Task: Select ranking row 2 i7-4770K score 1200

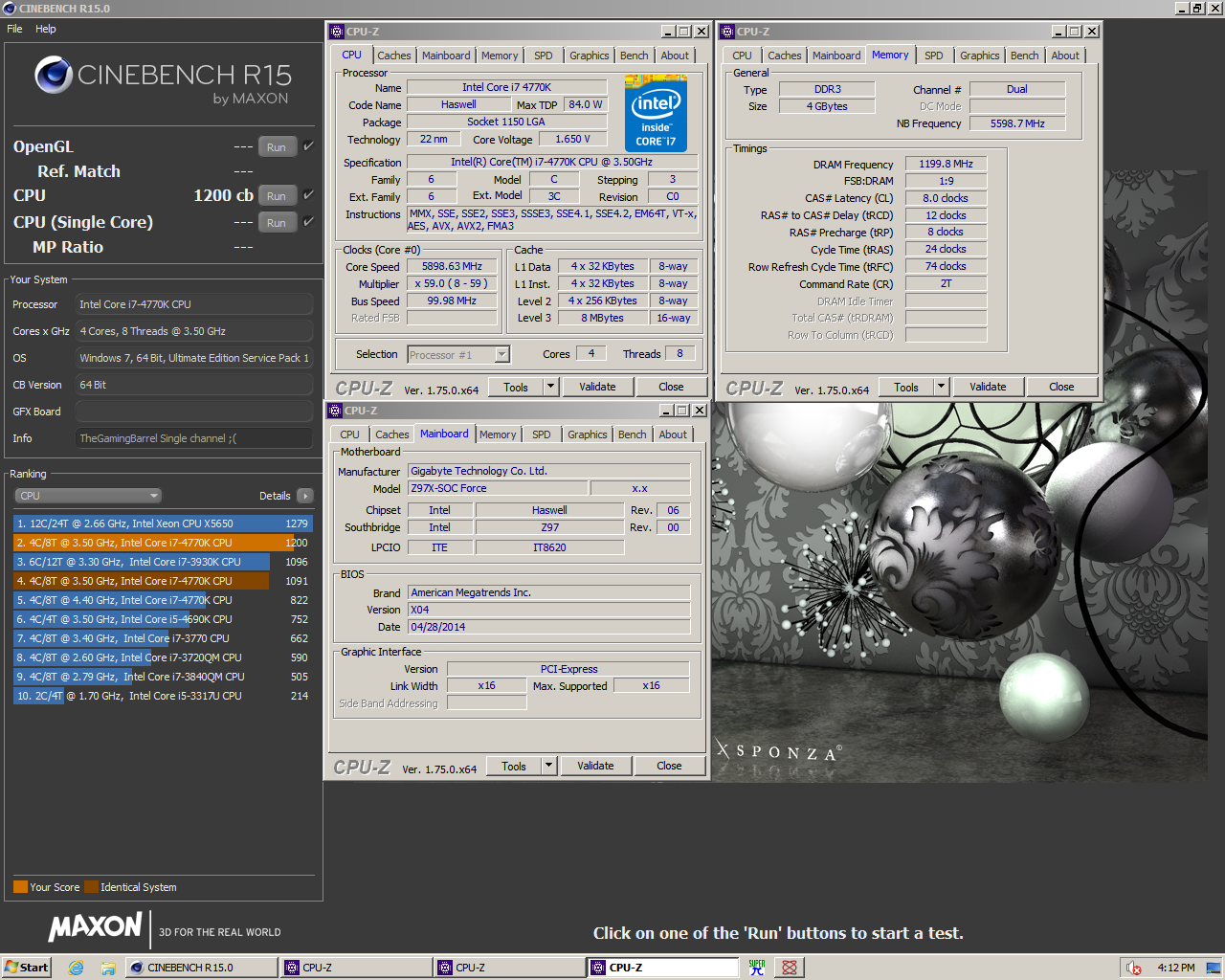Action: (162, 543)
